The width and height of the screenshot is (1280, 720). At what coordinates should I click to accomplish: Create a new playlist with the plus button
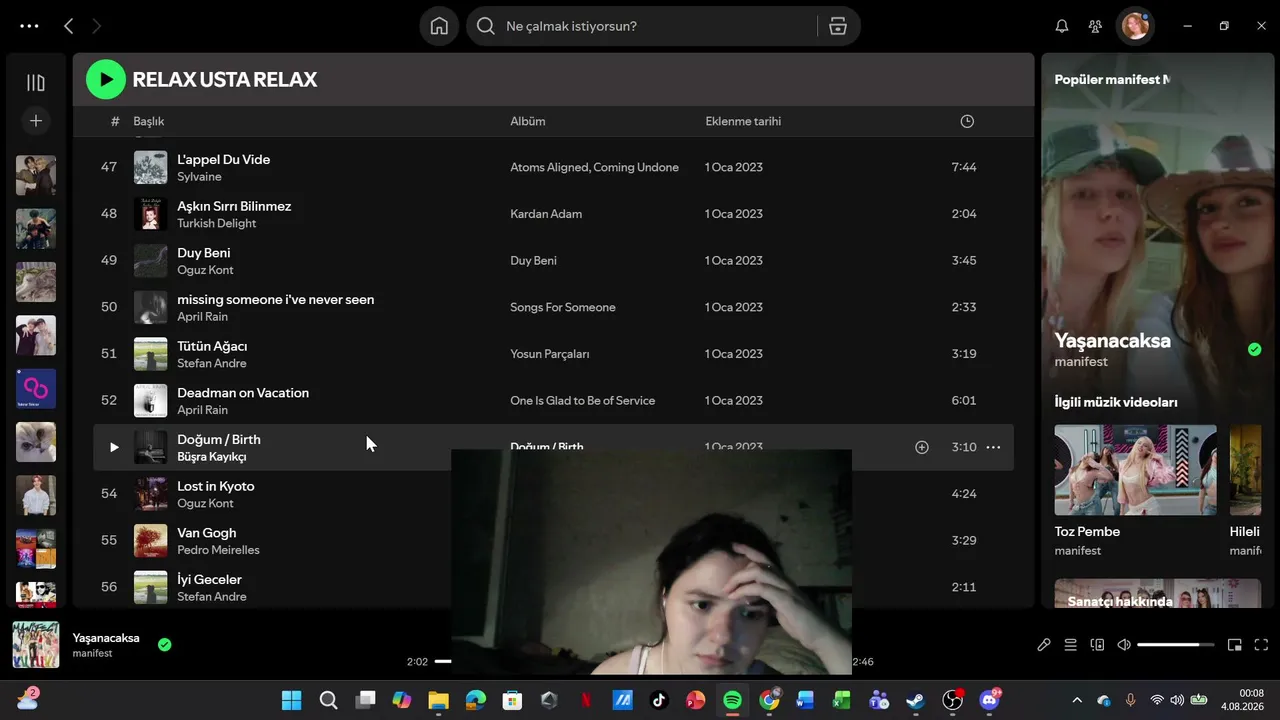pyautogui.click(x=36, y=121)
